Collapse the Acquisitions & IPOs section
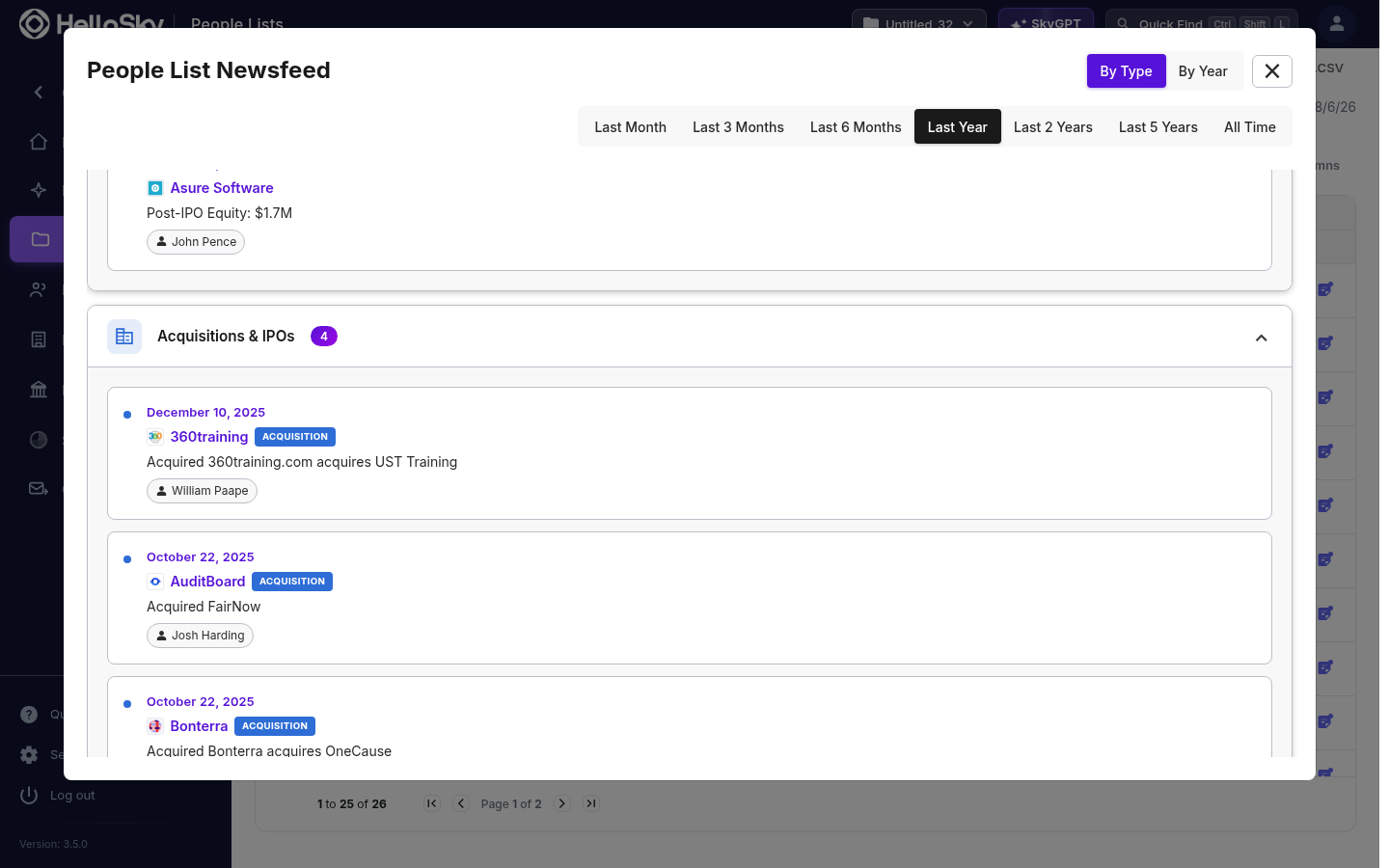The image size is (1389, 868). [1261, 338]
